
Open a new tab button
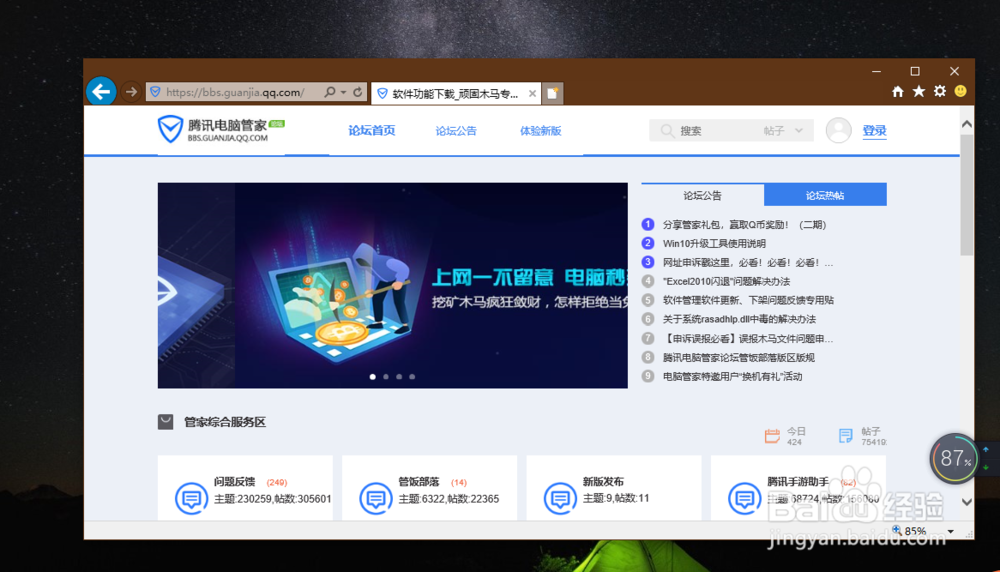tap(553, 94)
